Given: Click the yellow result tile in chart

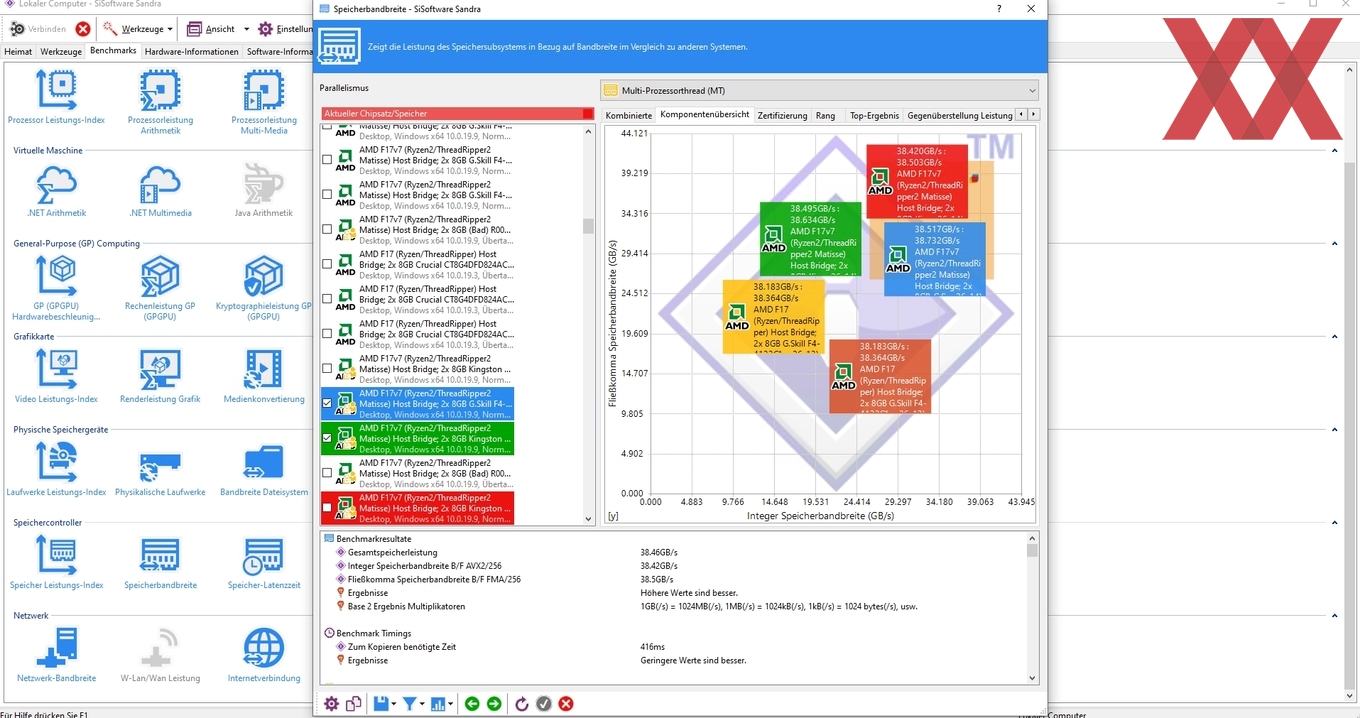Looking at the screenshot, I should [x=774, y=316].
